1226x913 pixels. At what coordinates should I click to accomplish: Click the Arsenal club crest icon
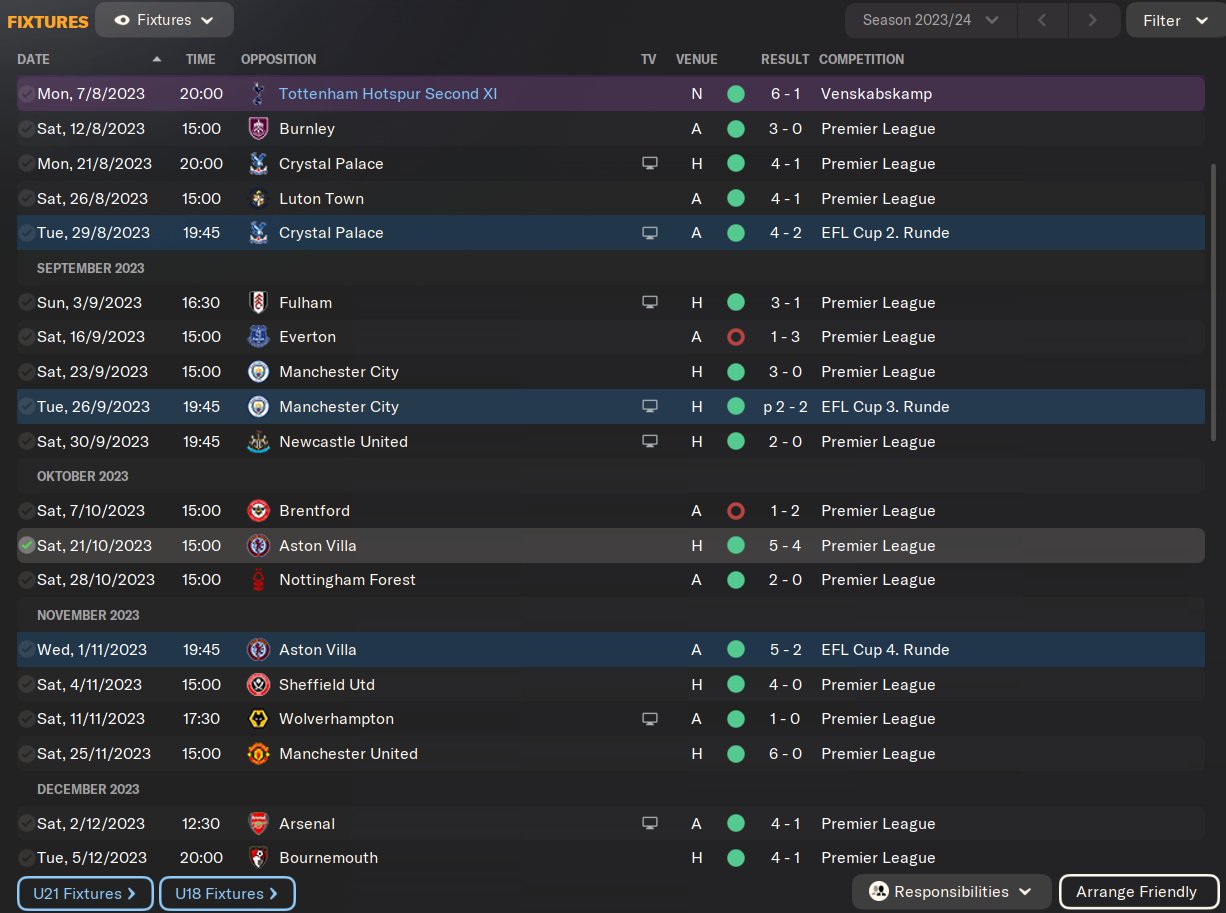pyautogui.click(x=258, y=824)
